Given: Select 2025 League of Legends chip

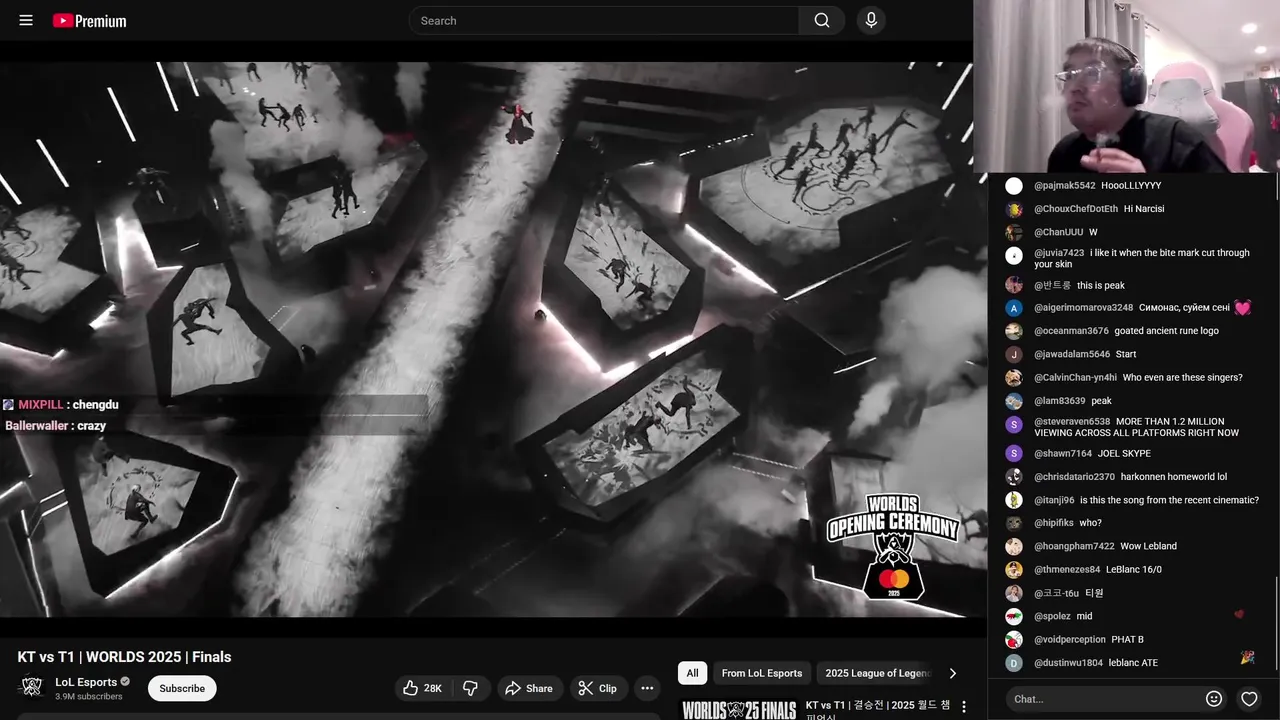Looking at the screenshot, I should click(x=878, y=673).
